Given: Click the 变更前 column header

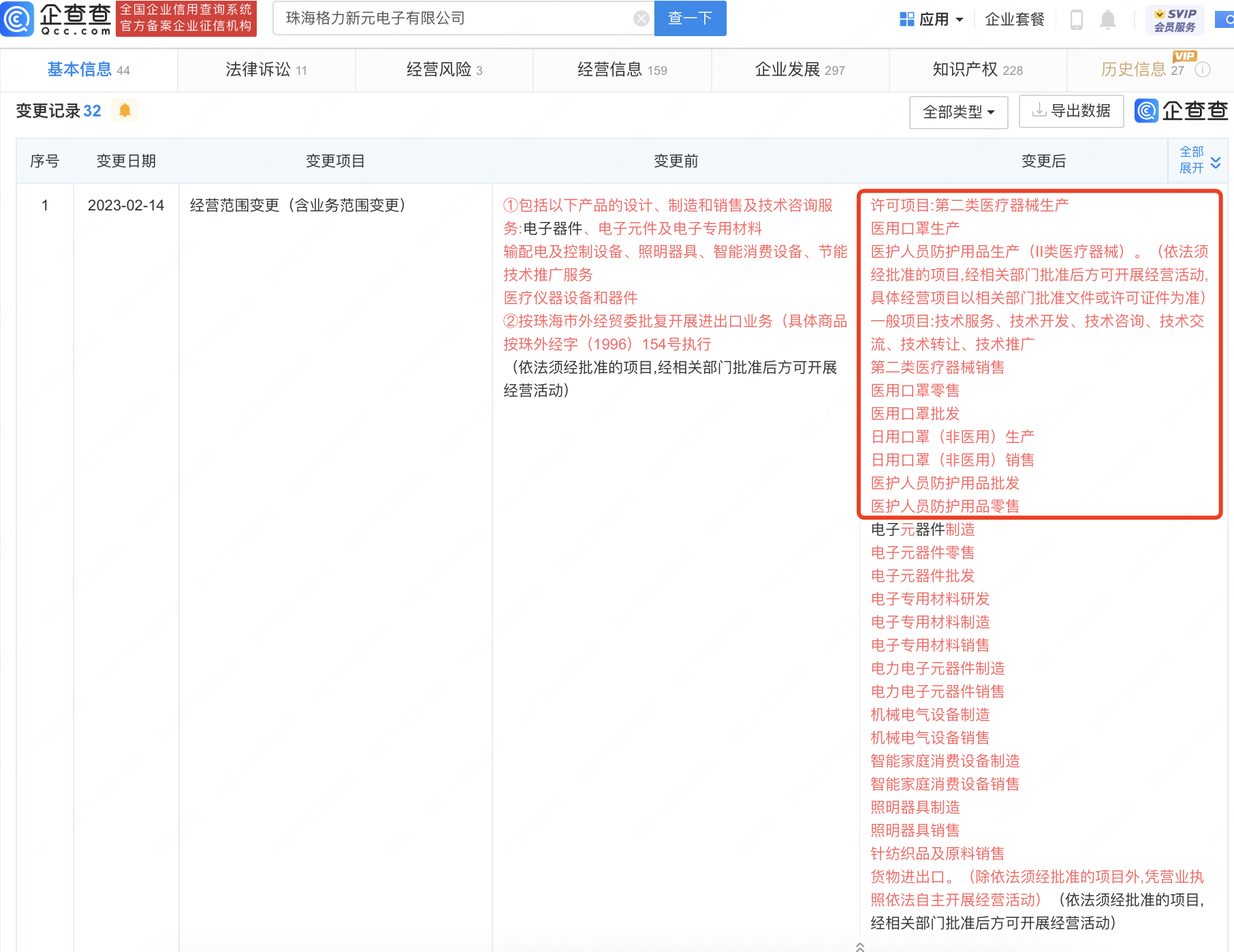Looking at the screenshot, I should [x=676, y=161].
